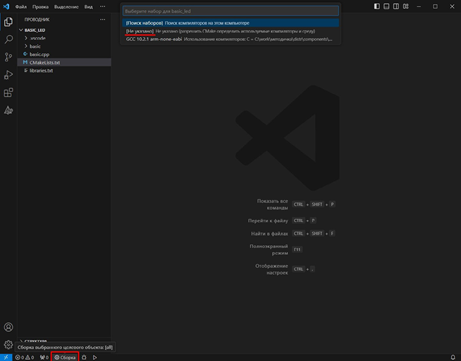Open the Файл menu

(x=21, y=7)
